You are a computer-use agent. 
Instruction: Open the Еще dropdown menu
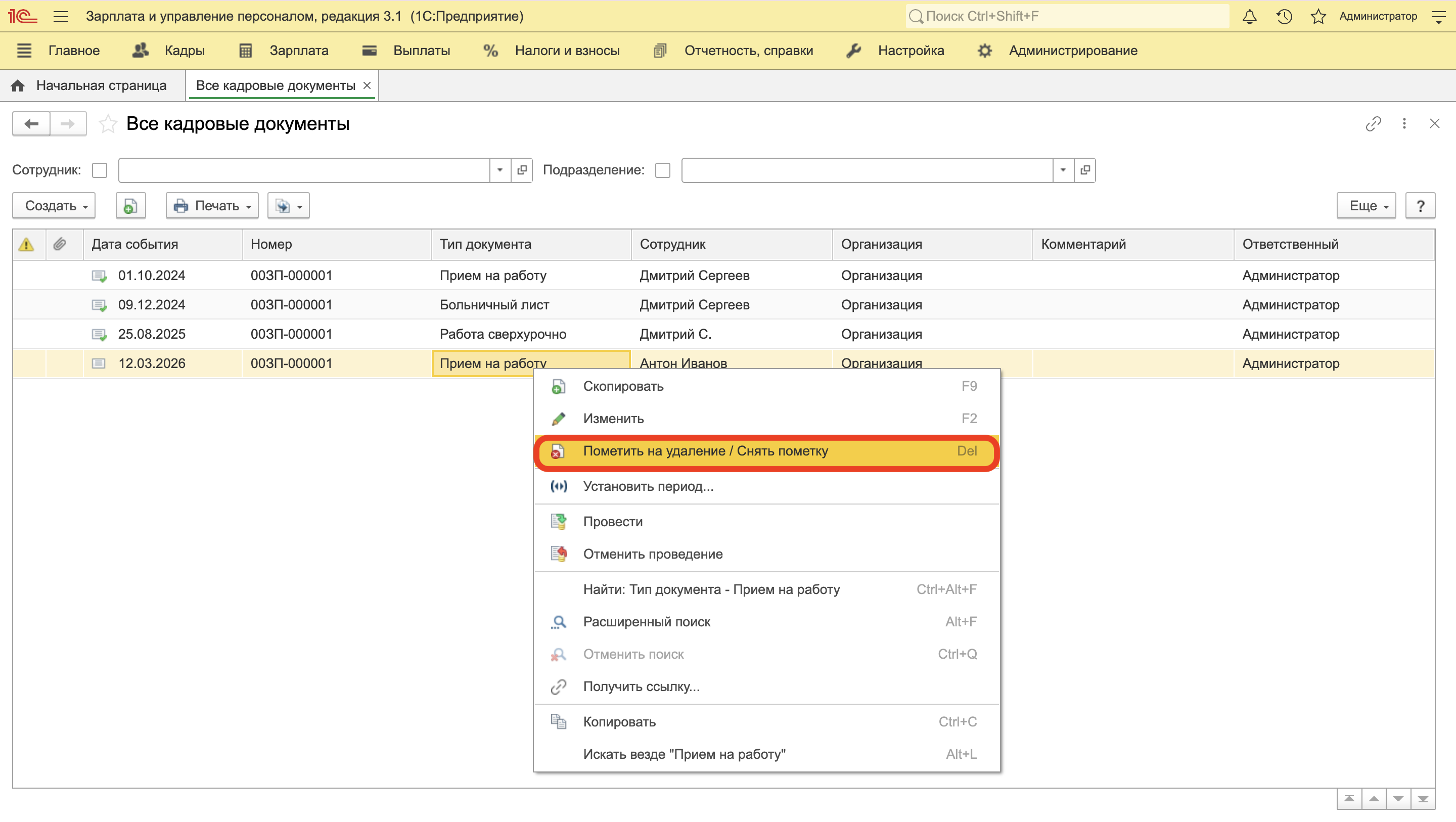click(1366, 206)
